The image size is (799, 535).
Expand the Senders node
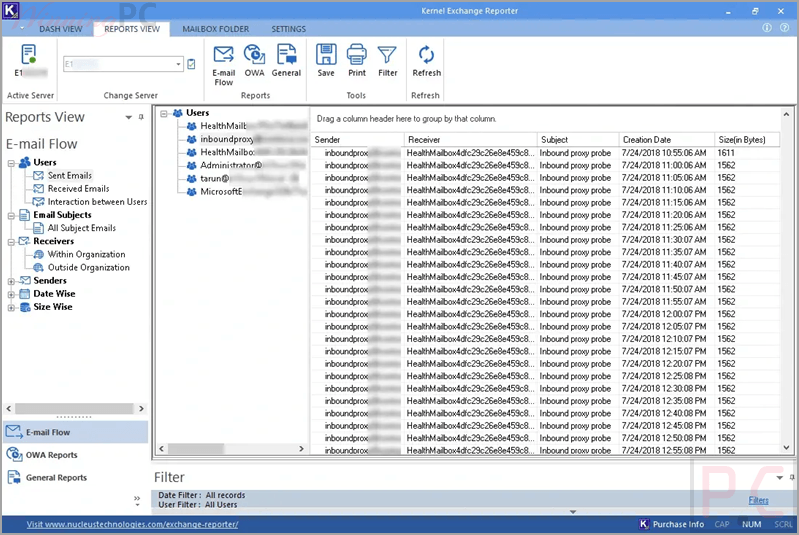click(11, 282)
